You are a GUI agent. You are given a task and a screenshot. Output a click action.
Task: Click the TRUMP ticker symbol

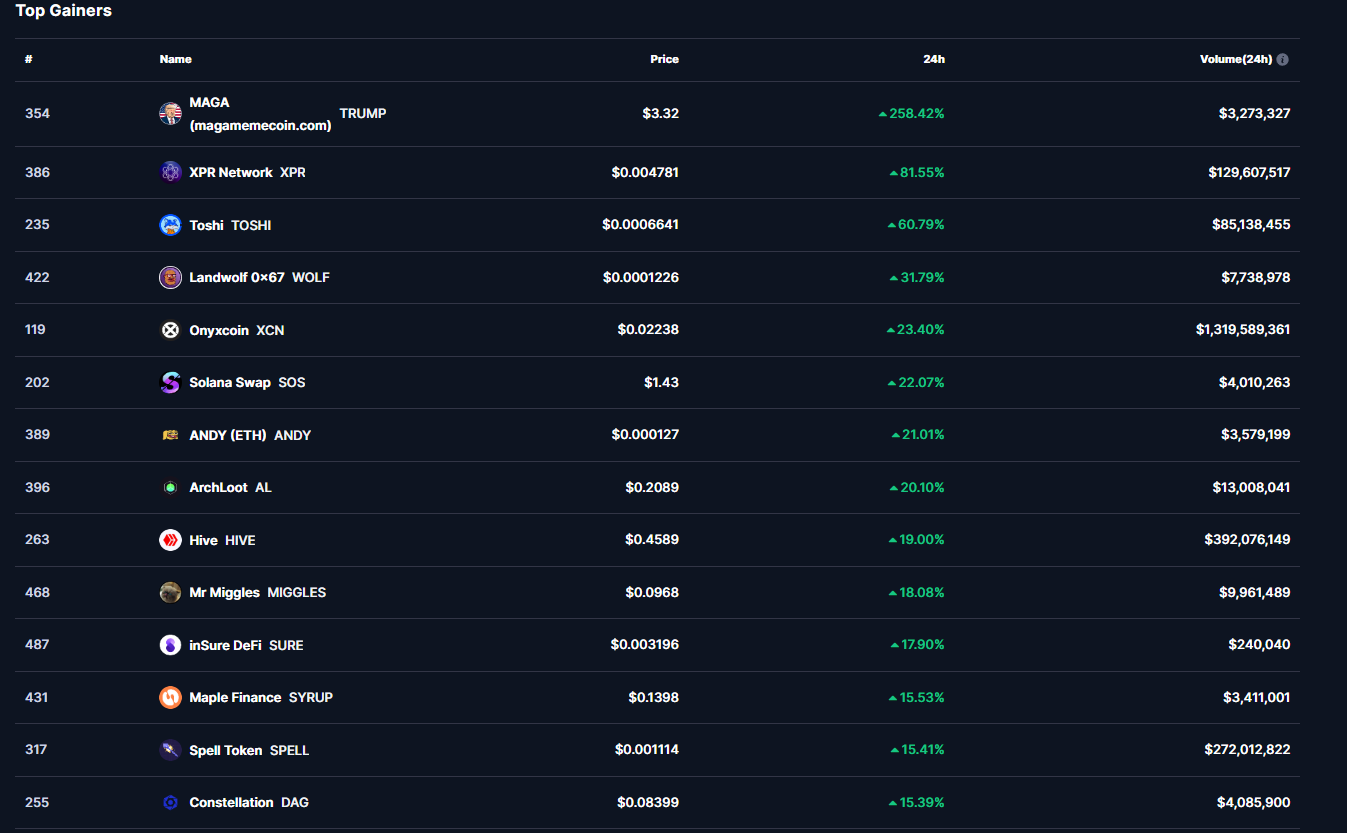(x=363, y=113)
